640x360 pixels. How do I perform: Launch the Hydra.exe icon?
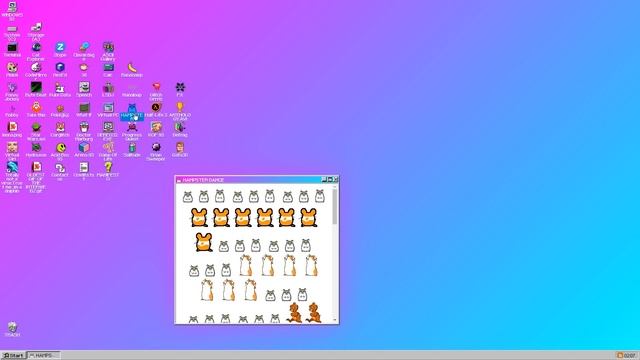click(36, 150)
